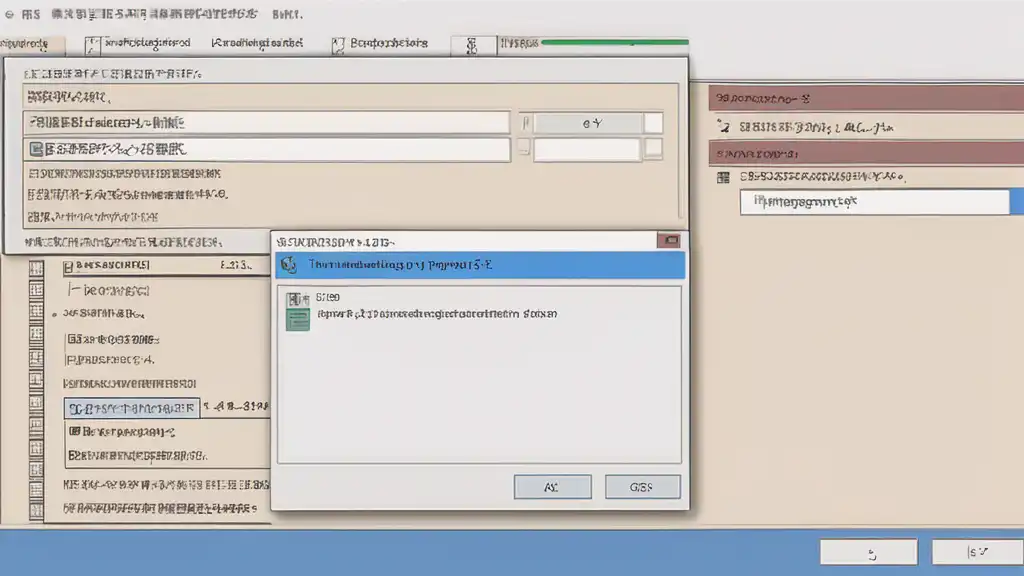The width and height of the screenshot is (1024, 576).
Task: Open the Kıradılıq toolbar menu item
Action: [257, 44]
